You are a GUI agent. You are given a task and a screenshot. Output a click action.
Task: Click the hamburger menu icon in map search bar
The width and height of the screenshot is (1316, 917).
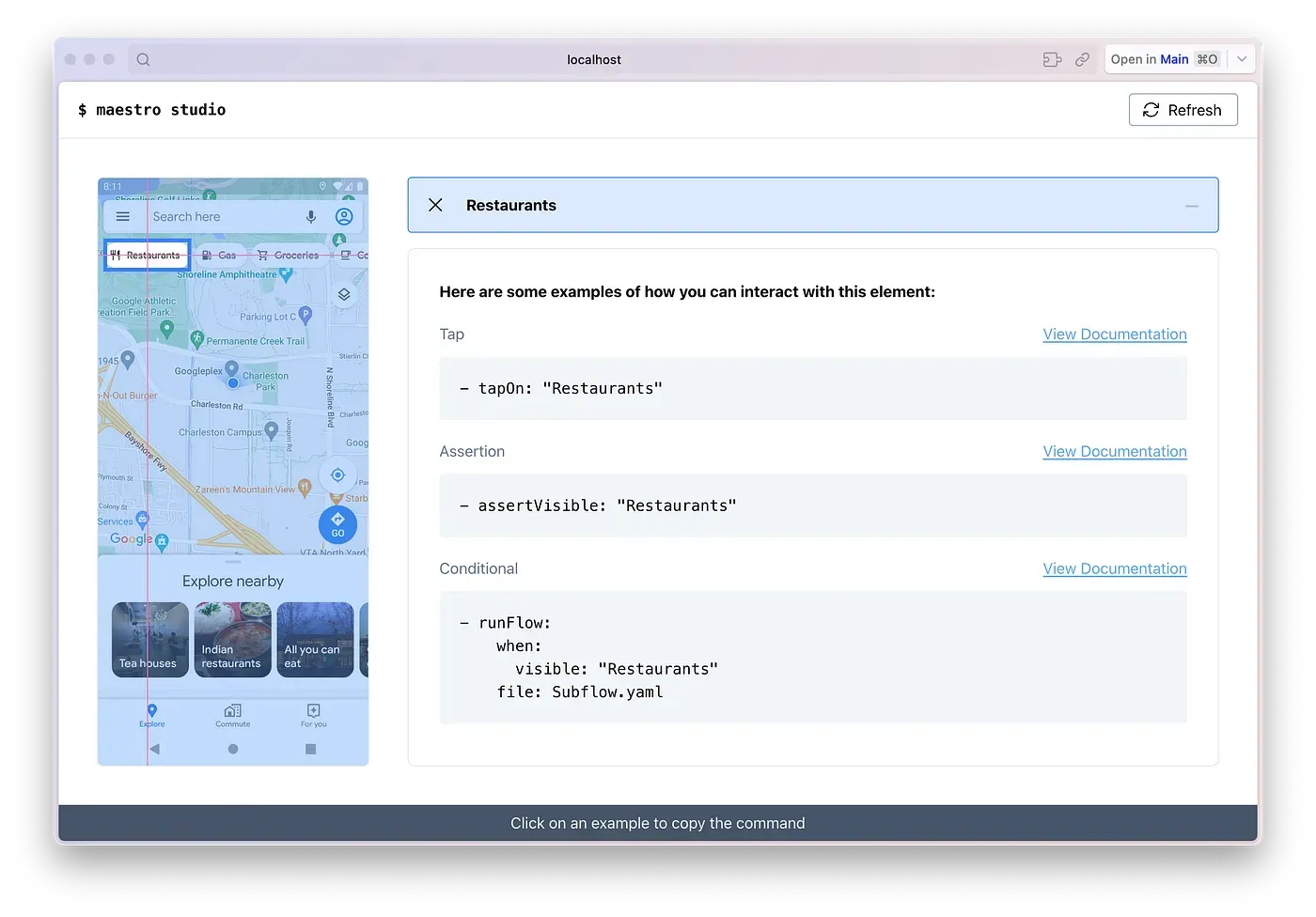tap(123, 217)
